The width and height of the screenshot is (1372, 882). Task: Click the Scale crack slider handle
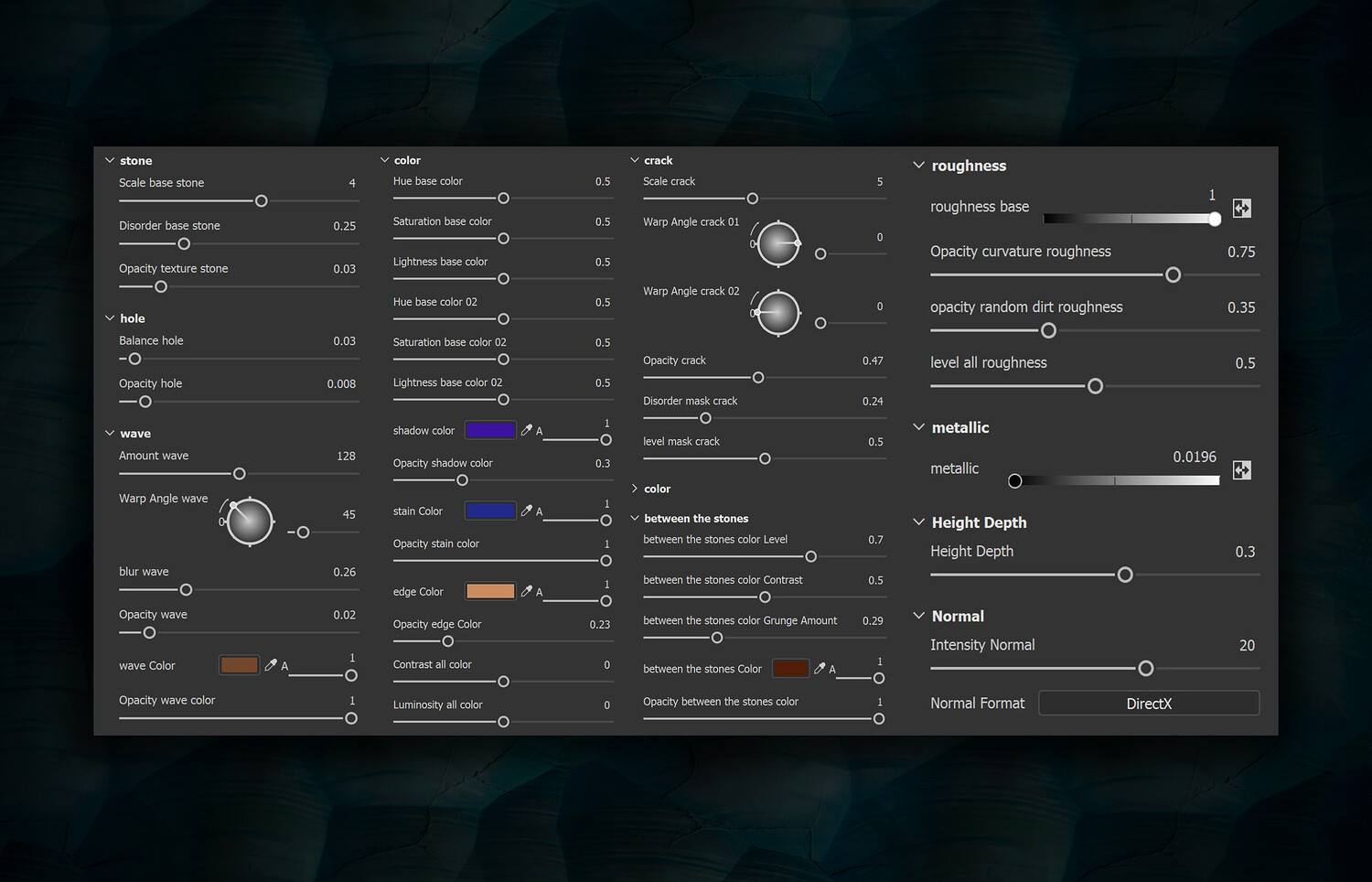coord(752,199)
